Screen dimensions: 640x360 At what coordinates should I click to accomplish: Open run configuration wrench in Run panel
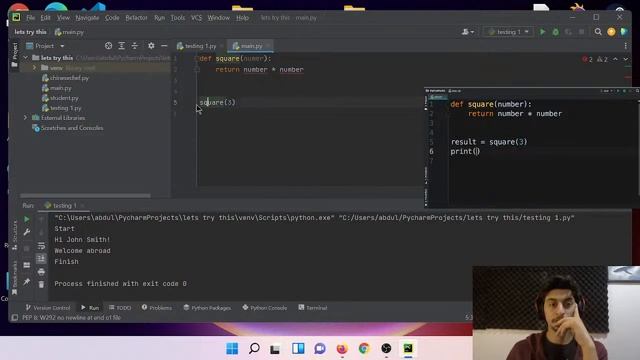[x=27, y=232]
